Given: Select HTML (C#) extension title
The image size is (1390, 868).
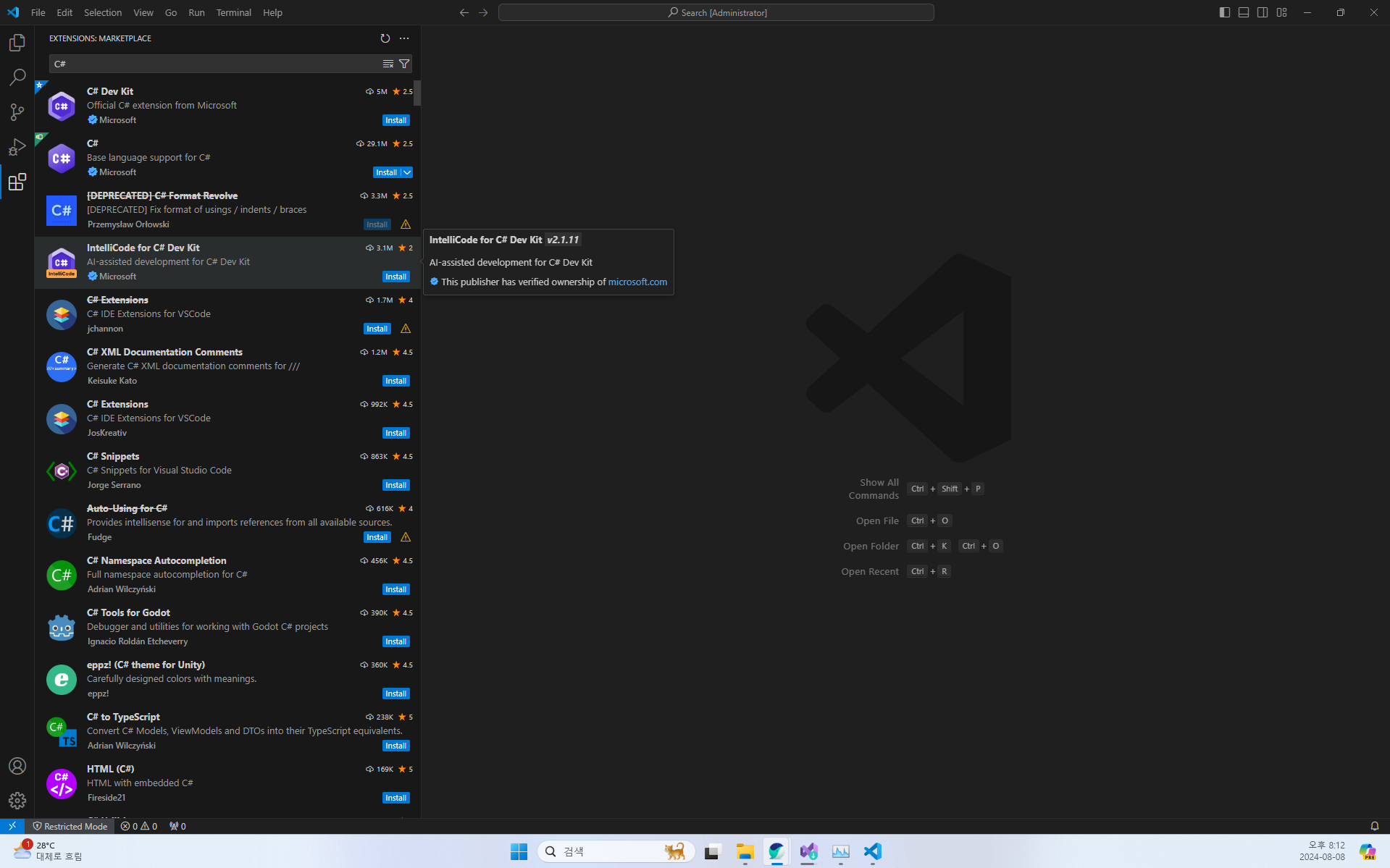Looking at the screenshot, I should [x=111, y=769].
